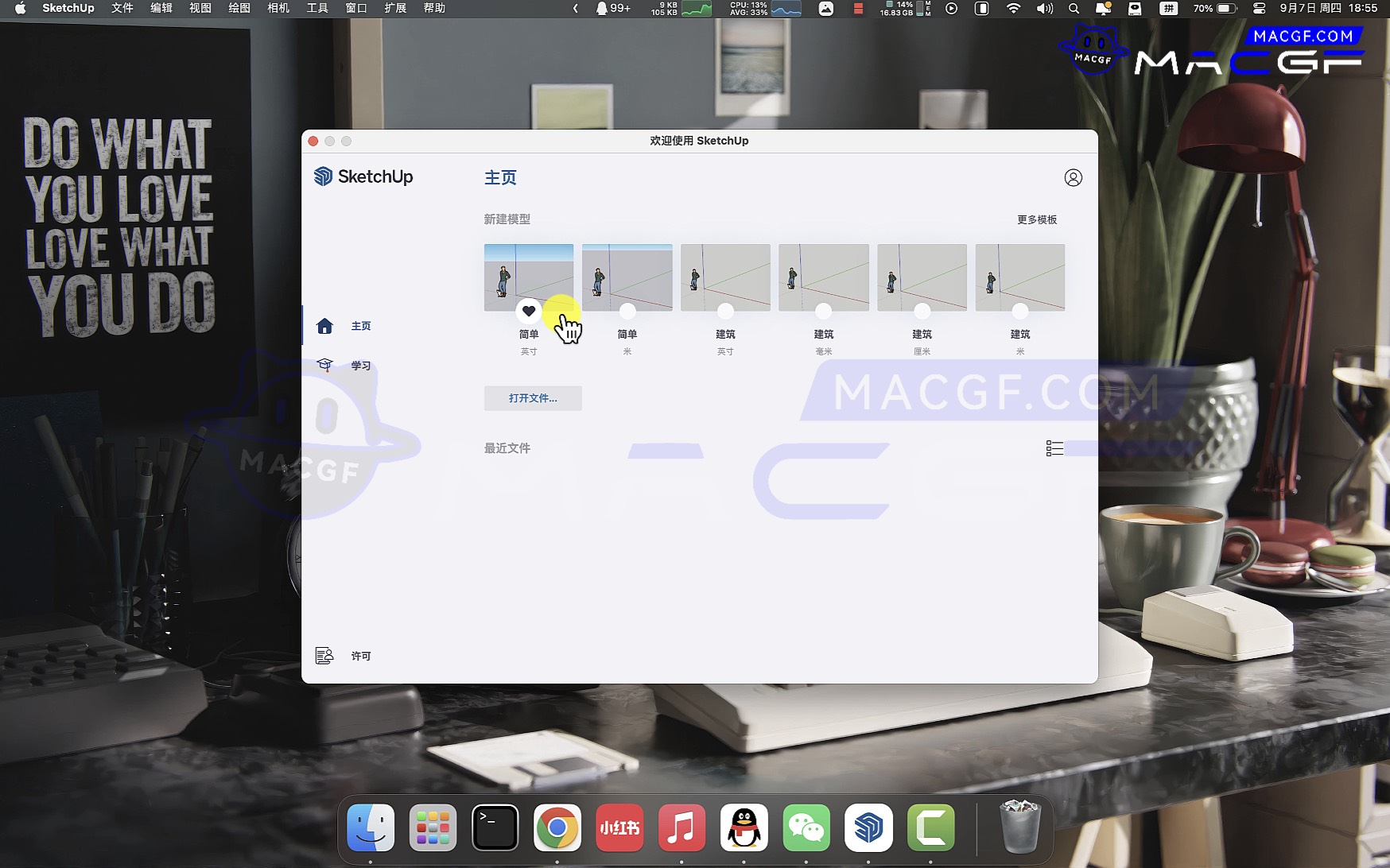Click the 打开文件... button
Viewport: 1390px width, 868px height.
pyautogui.click(x=533, y=398)
